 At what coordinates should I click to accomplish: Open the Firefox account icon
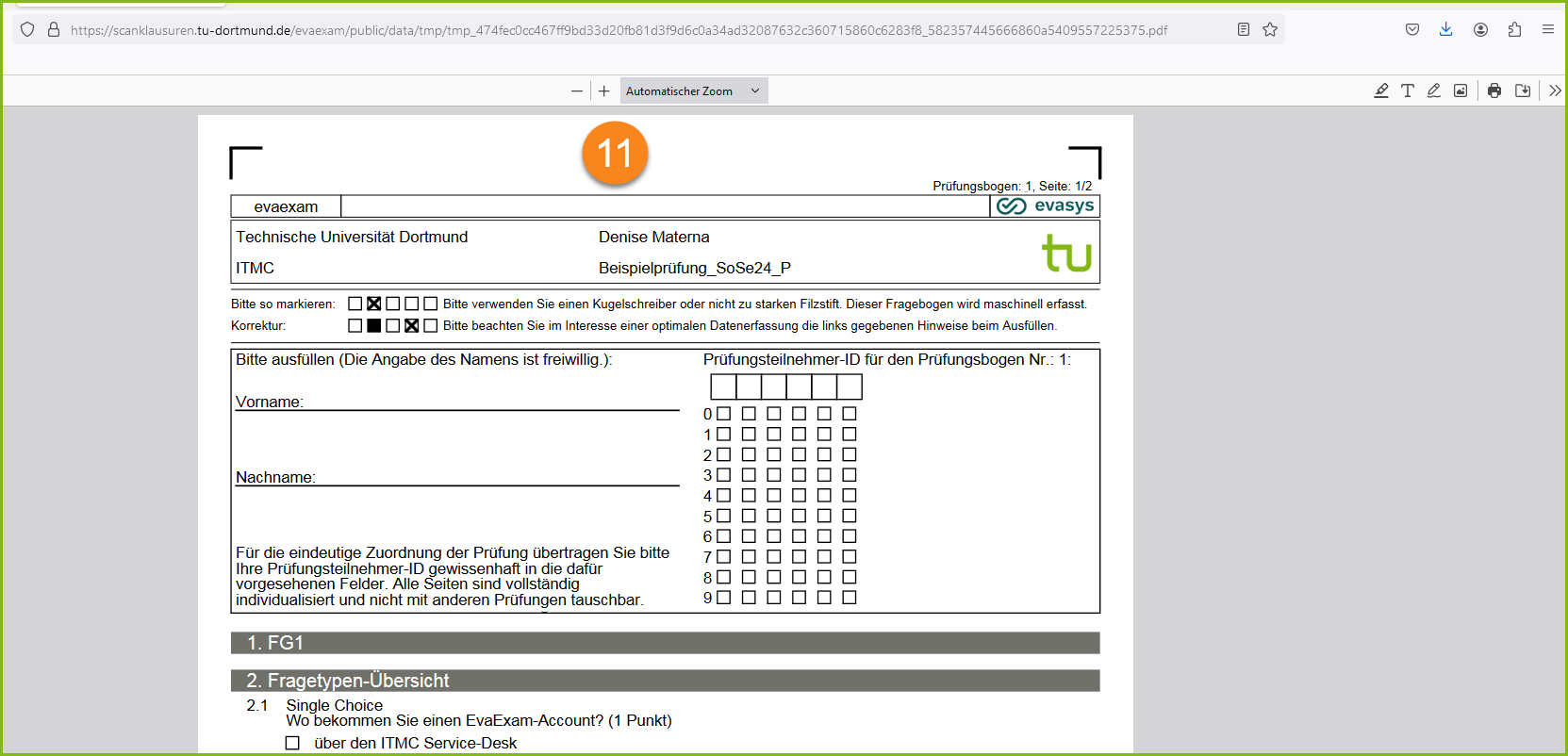tap(1480, 29)
